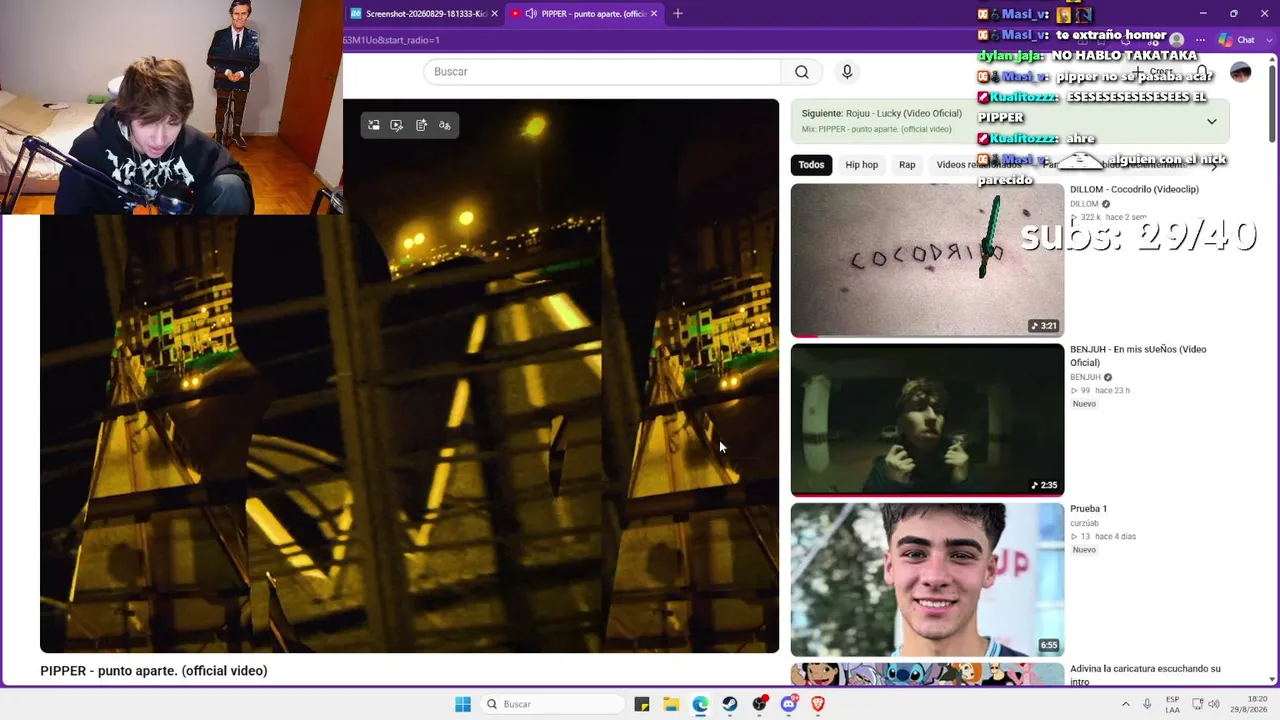
Task: Click the title BENJUH - En mis sUeÑos
Action: coord(1138,356)
